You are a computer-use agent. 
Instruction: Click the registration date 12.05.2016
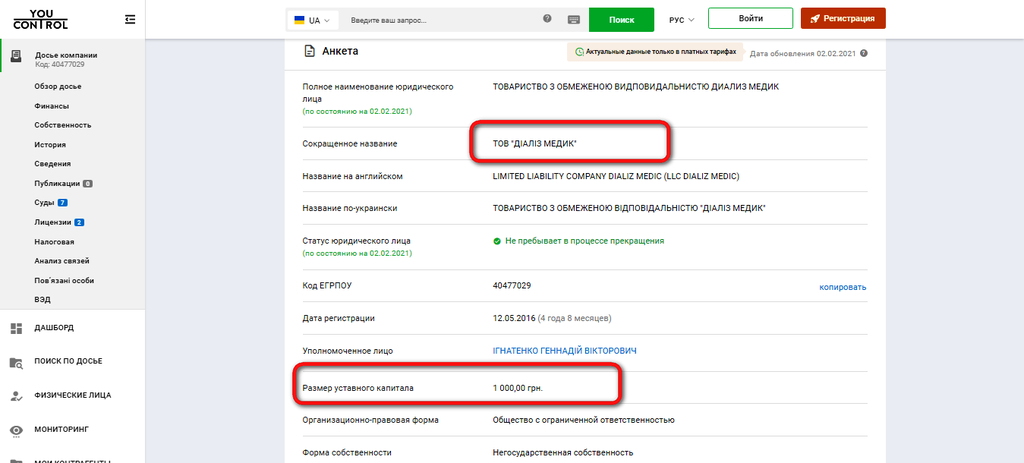[x=514, y=318]
